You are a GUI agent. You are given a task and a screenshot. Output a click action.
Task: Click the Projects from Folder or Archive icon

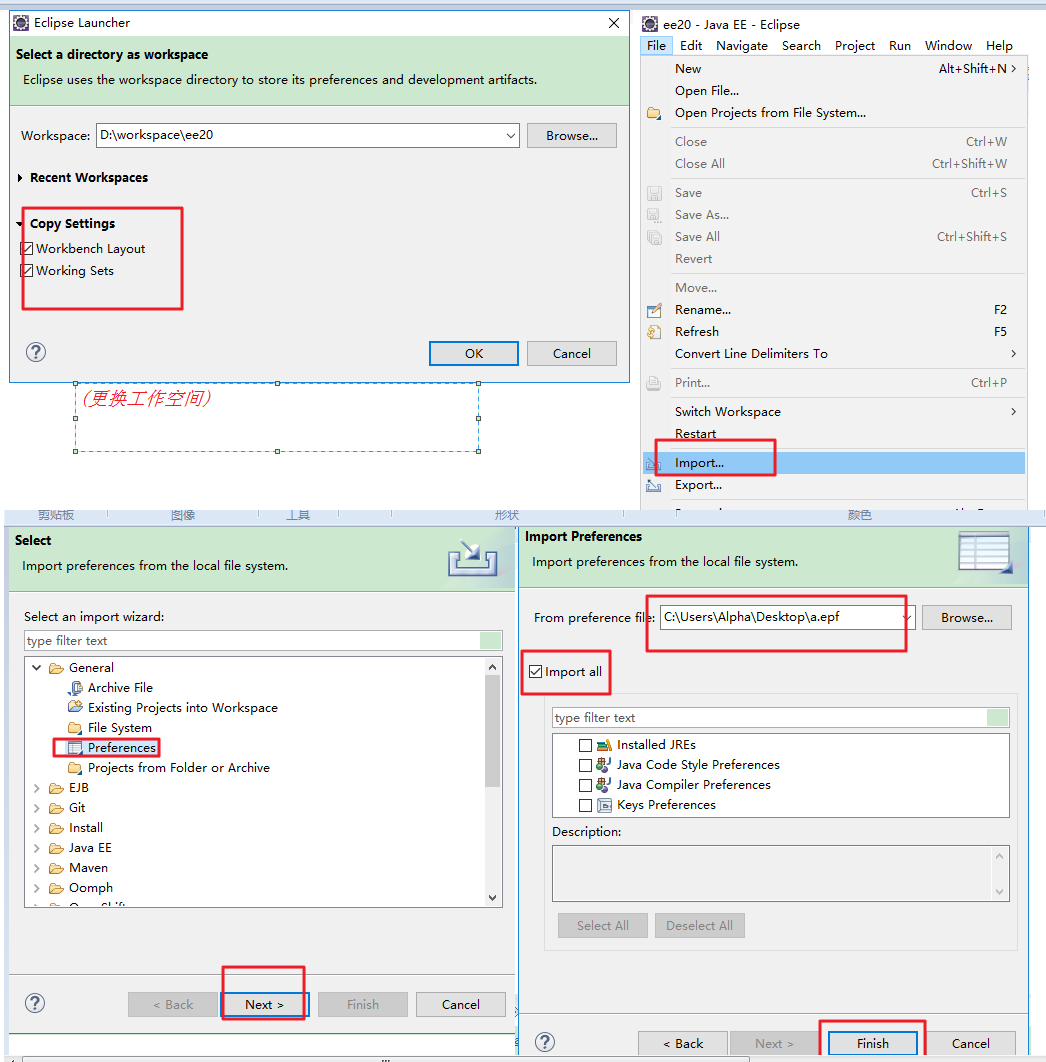click(75, 767)
